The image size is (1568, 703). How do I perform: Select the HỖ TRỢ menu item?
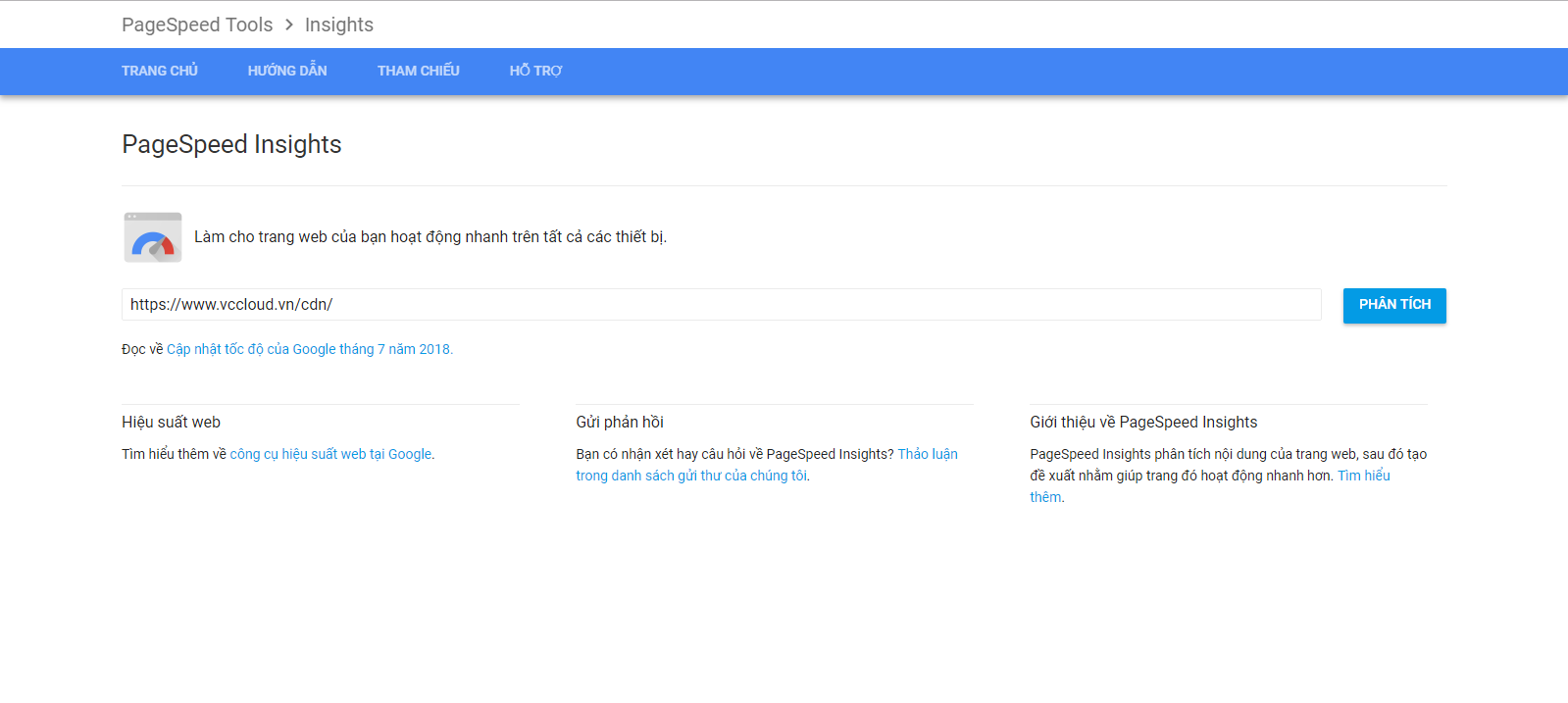pos(535,71)
